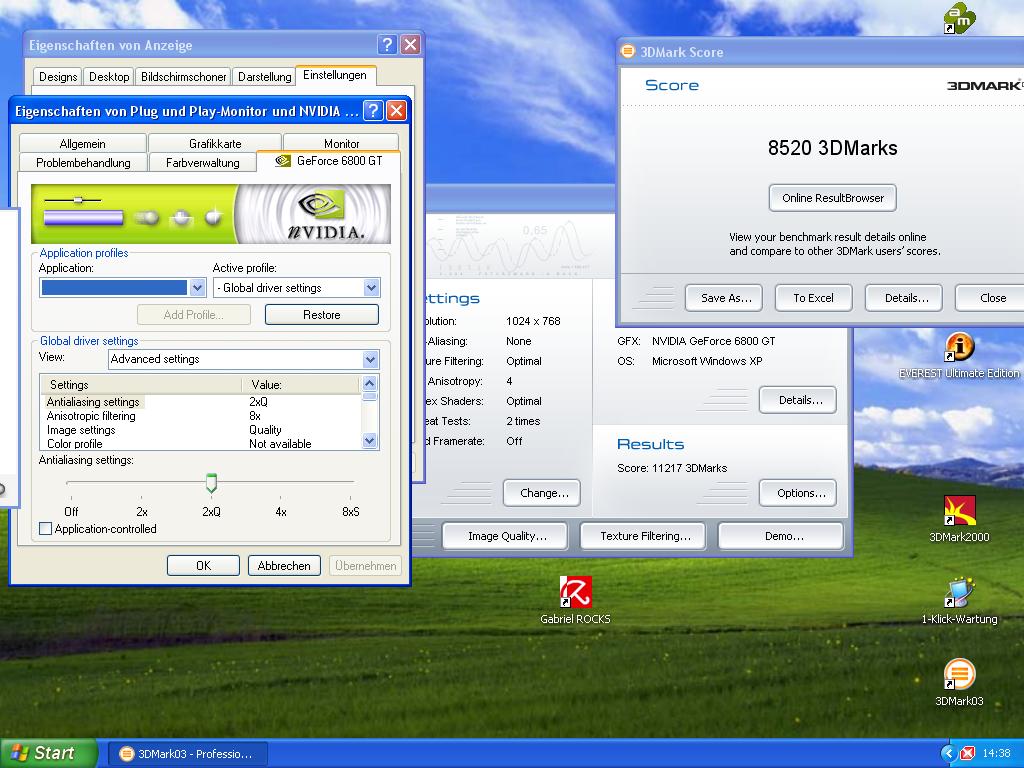
Task: Click the Abbrechen button
Action: [284, 565]
